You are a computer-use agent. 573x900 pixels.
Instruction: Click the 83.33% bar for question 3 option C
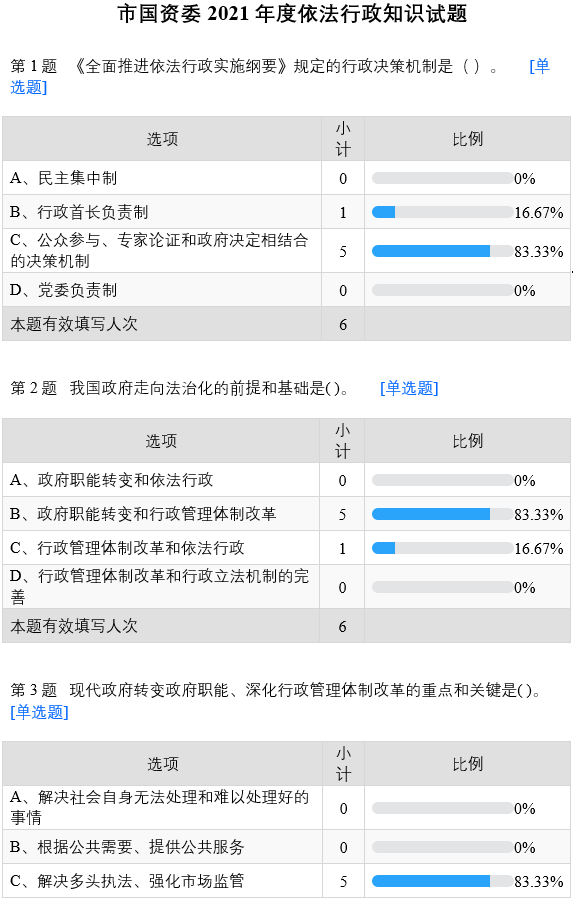pos(442,881)
